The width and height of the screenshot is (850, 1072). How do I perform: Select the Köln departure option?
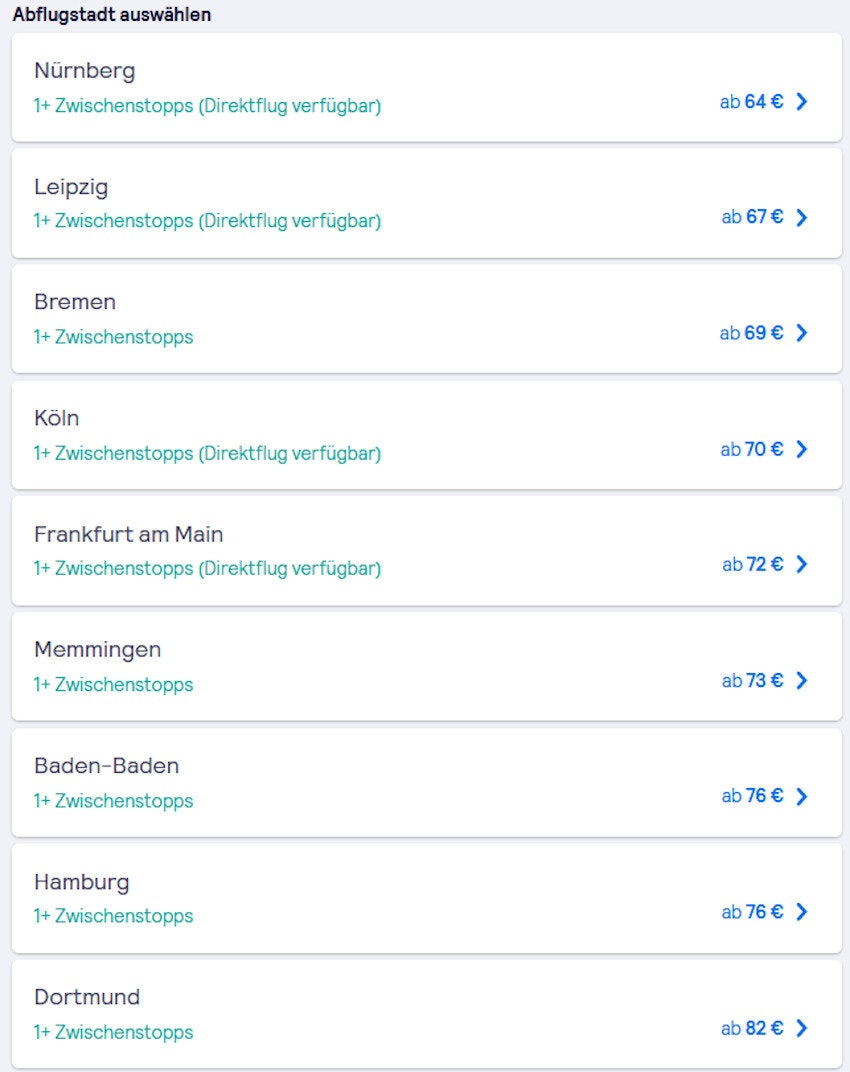[56, 418]
